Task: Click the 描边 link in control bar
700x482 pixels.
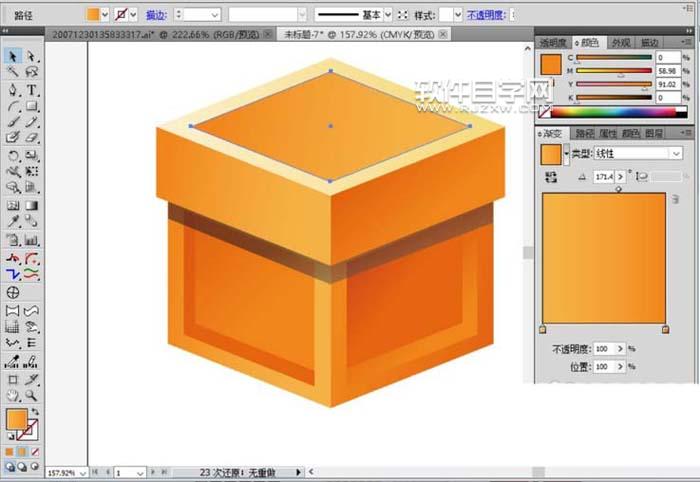Action: 156,15
